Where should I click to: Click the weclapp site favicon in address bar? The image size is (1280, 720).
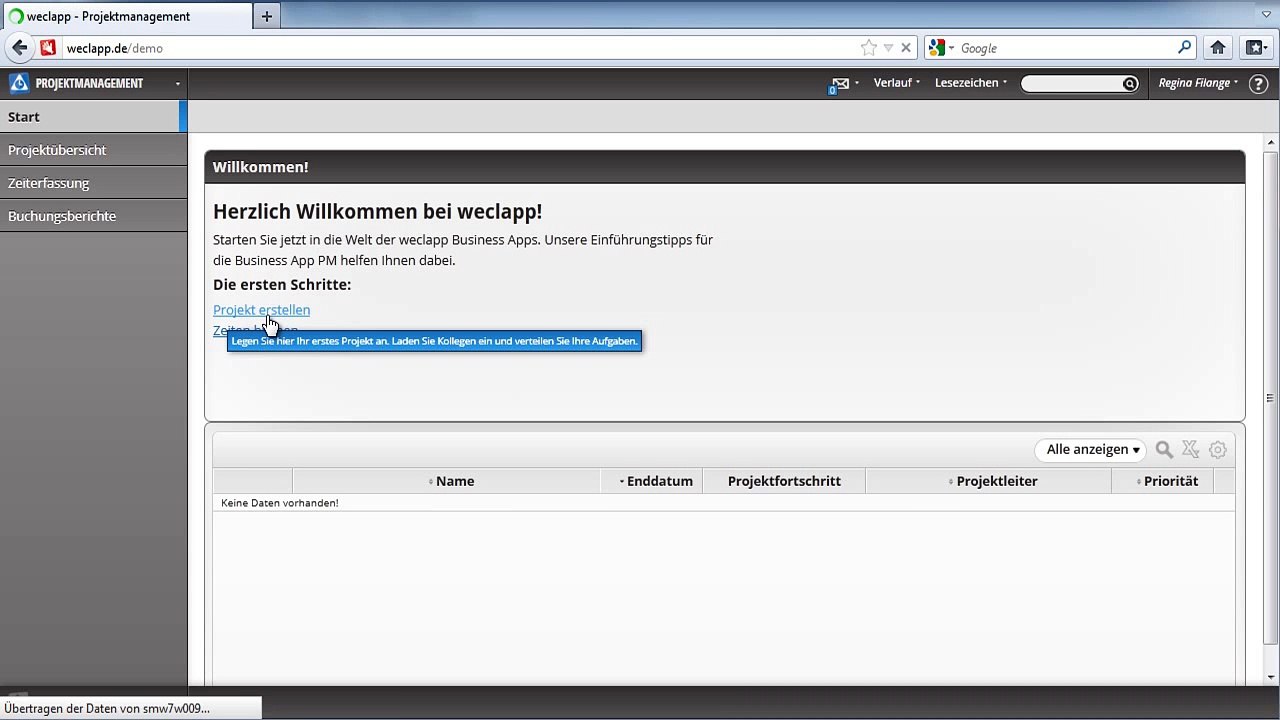pyautogui.click(x=48, y=47)
